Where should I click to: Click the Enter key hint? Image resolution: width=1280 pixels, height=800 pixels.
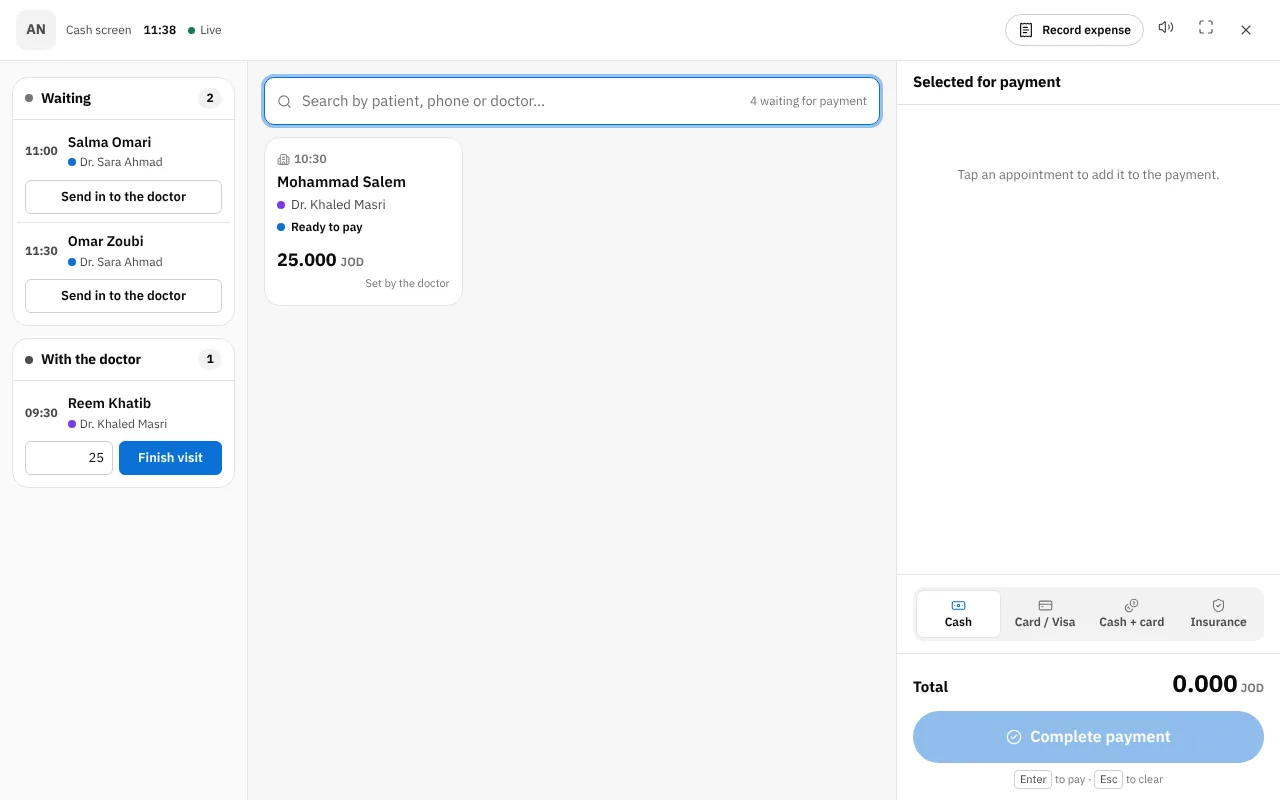1033,780
